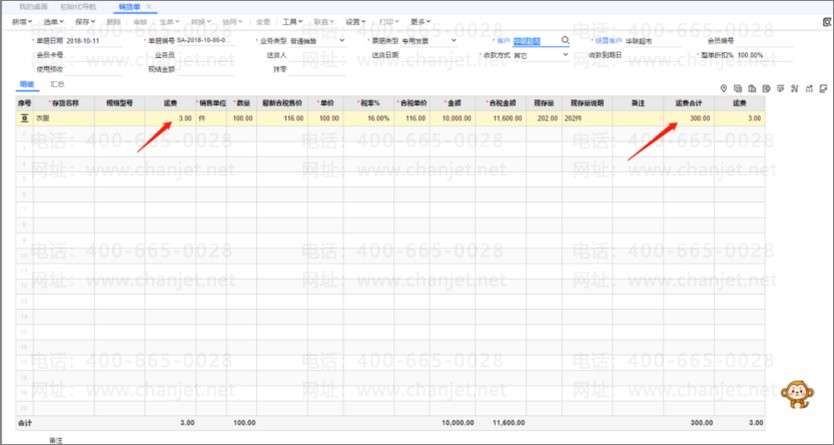This screenshot has height=445, width=834.
Task: Click the location pin icon above the table
Action: tap(723, 89)
